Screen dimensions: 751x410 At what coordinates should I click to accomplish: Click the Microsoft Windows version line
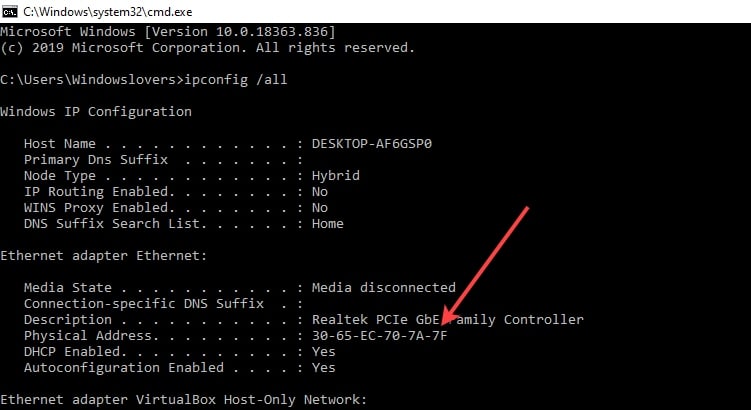[168, 32]
